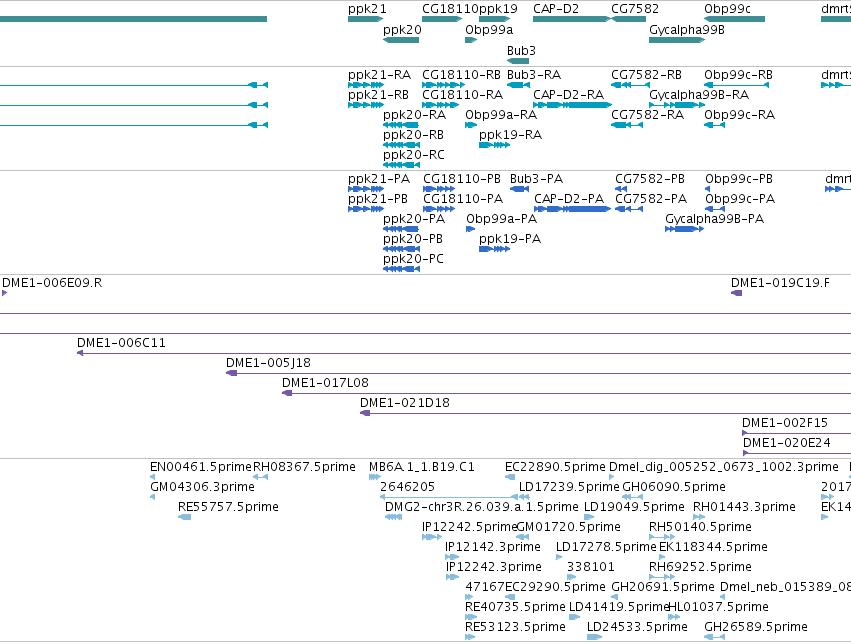851x642 pixels.
Task: Select the DME1-019C19.F BAC end label
Action: tap(780, 283)
